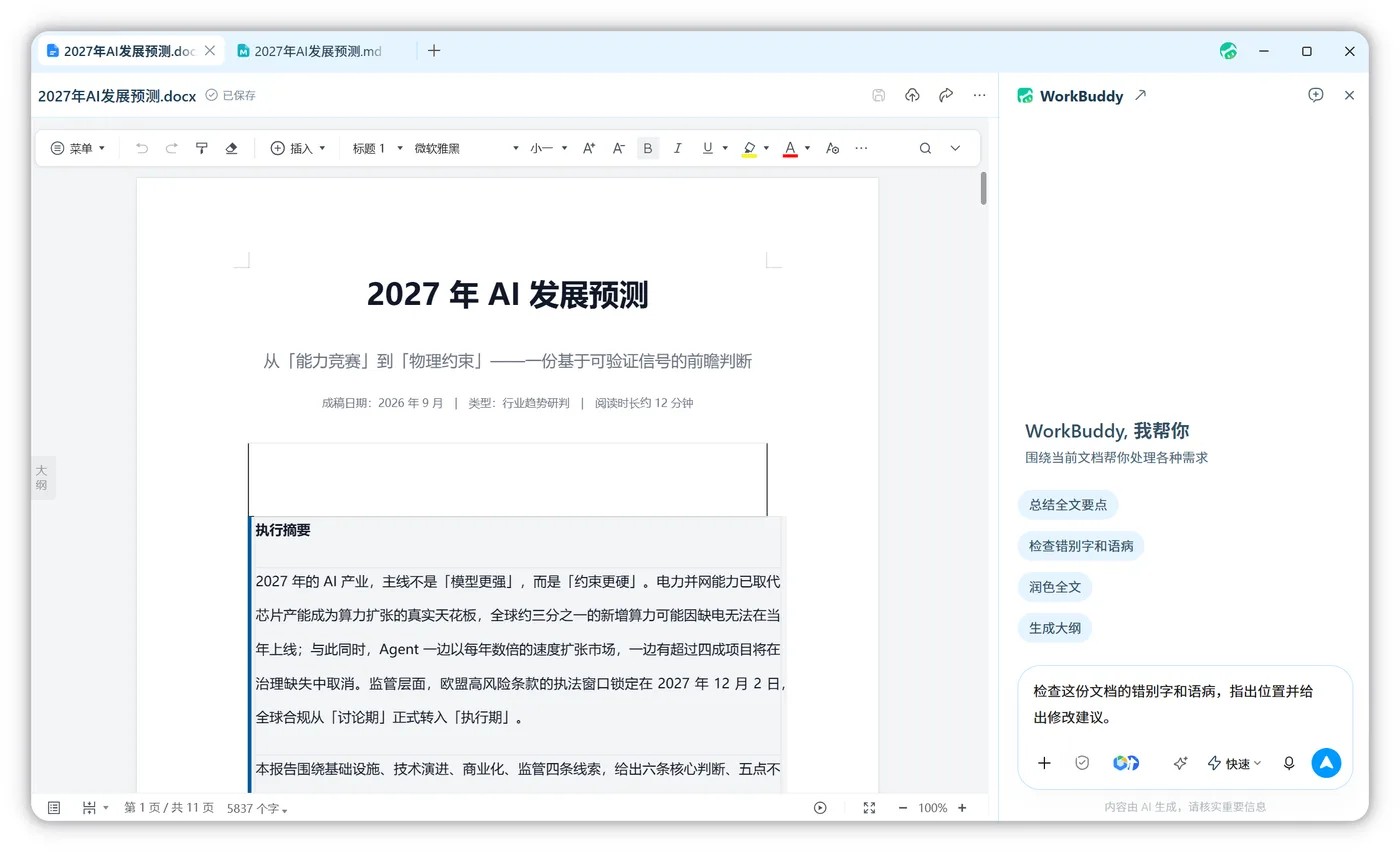
Task: Close the 2027年AI发展预测.docx tab
Action: tap(210, 51)
